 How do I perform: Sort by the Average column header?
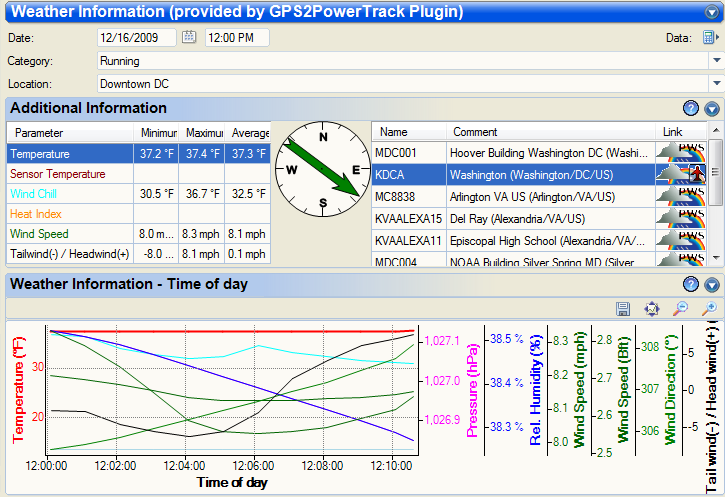pyautogui.click(x=247, y=133)
